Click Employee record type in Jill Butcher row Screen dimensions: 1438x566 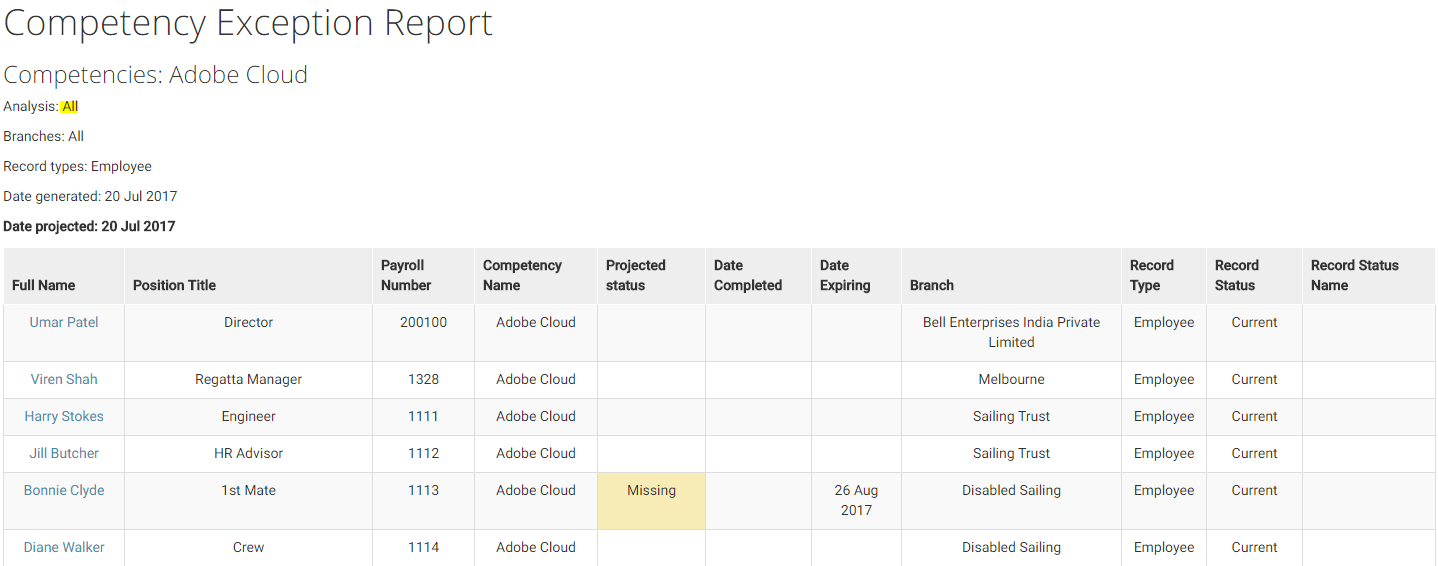1164,453
